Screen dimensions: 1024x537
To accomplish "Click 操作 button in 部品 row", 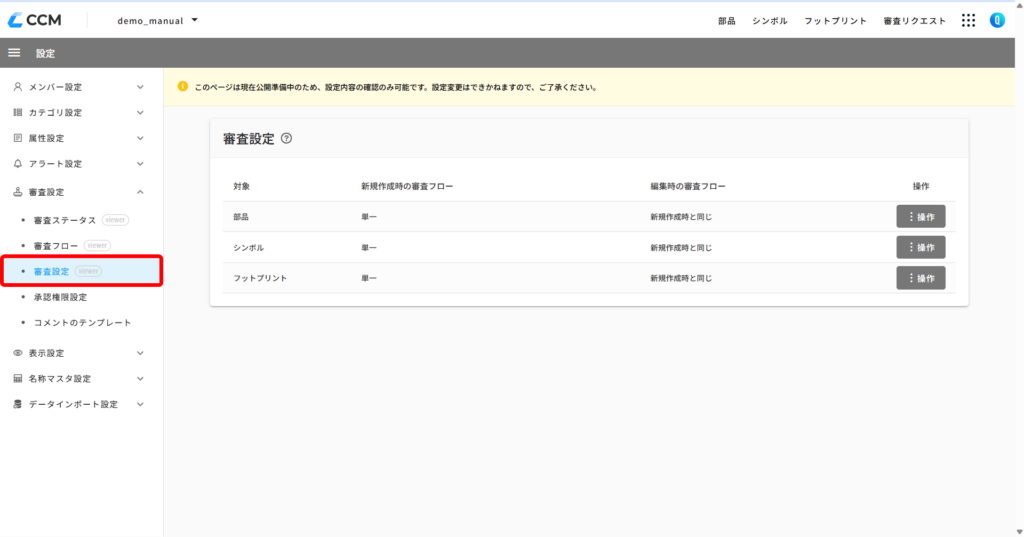I will 921,217.
